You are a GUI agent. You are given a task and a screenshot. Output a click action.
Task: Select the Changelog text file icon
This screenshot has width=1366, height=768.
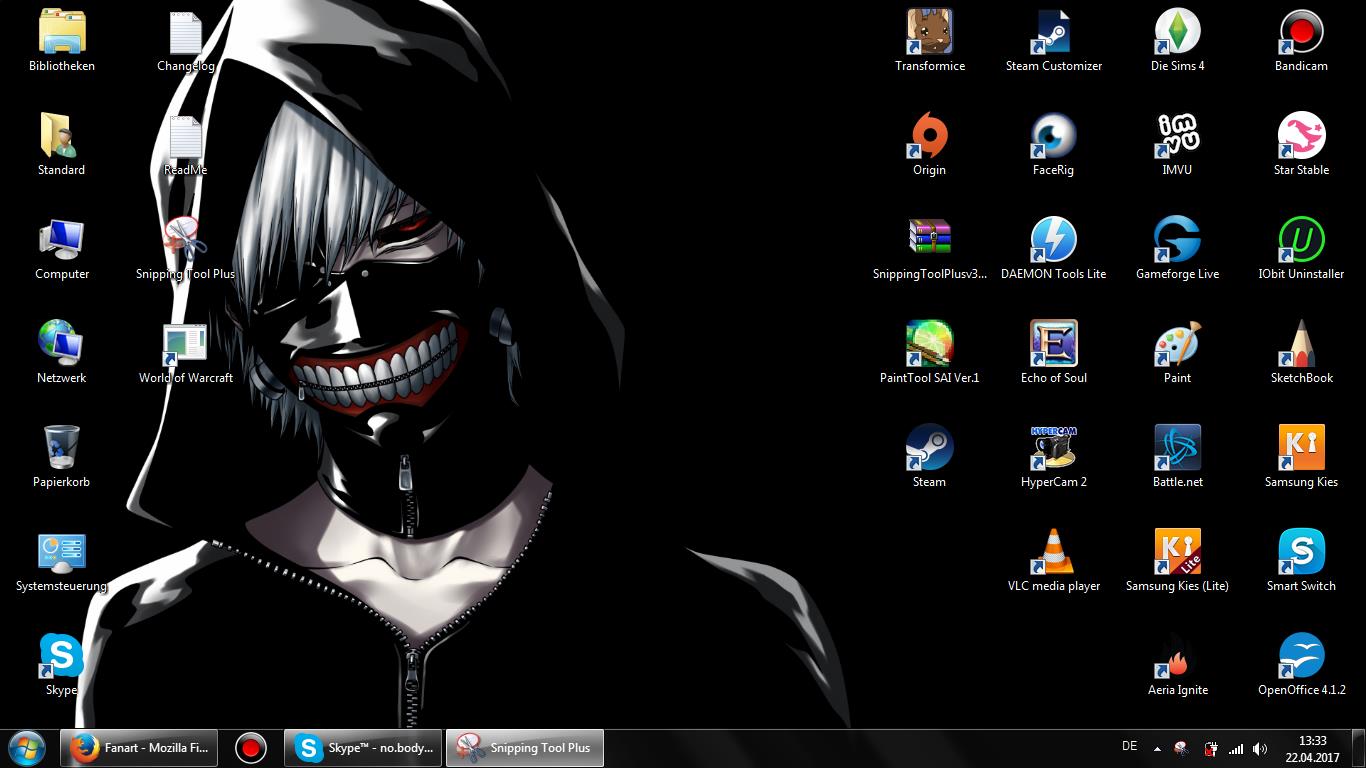click(x=186, y=41)
